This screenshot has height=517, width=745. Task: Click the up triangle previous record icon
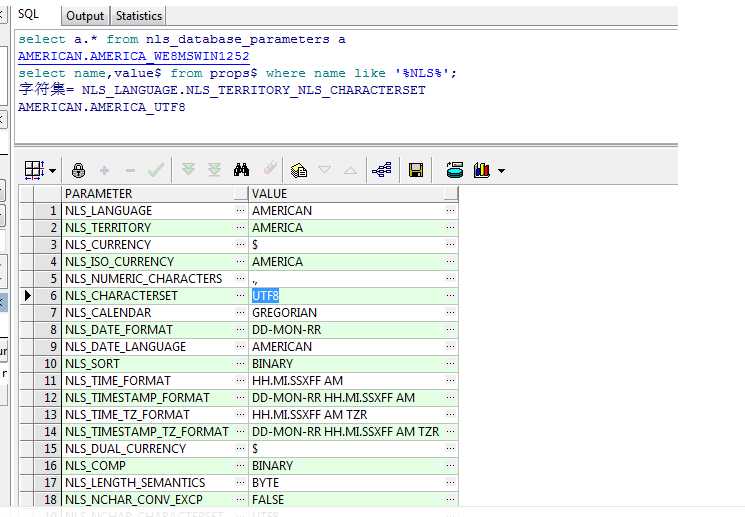(x=350, y=170)
